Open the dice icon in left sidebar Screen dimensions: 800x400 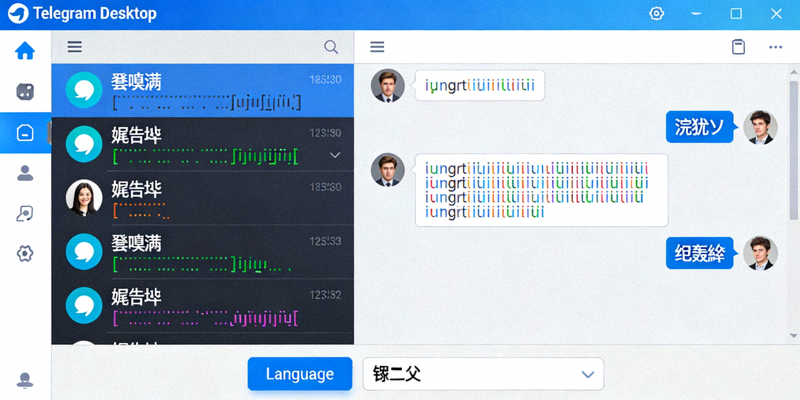[25, 92]
